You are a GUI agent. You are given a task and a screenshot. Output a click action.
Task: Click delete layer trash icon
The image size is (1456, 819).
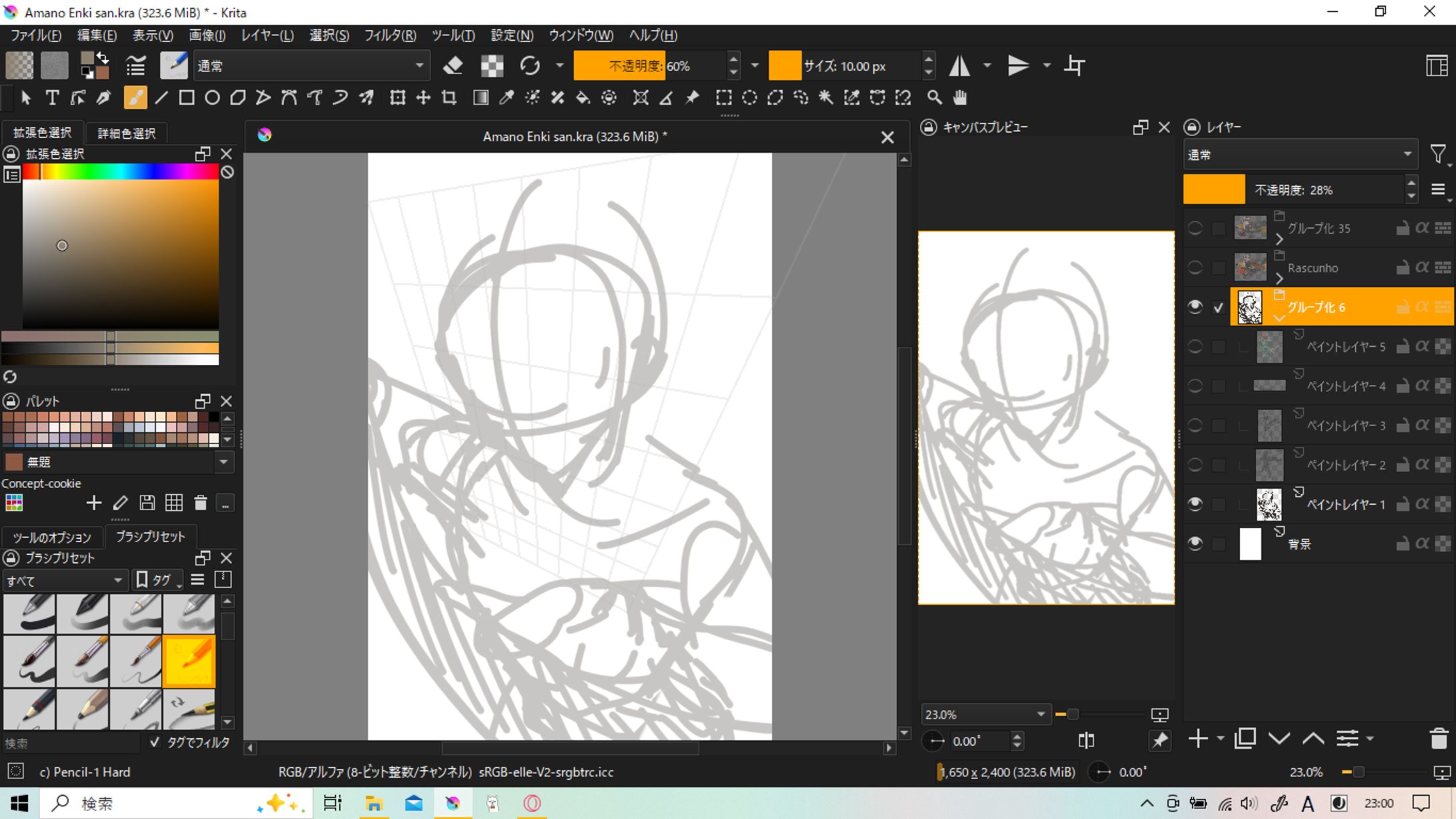pos(1439,739)
